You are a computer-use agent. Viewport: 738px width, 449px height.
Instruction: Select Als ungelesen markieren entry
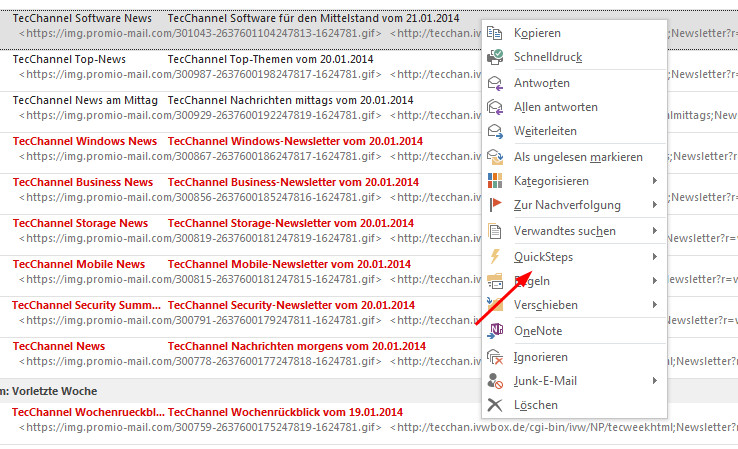(574, 157)
